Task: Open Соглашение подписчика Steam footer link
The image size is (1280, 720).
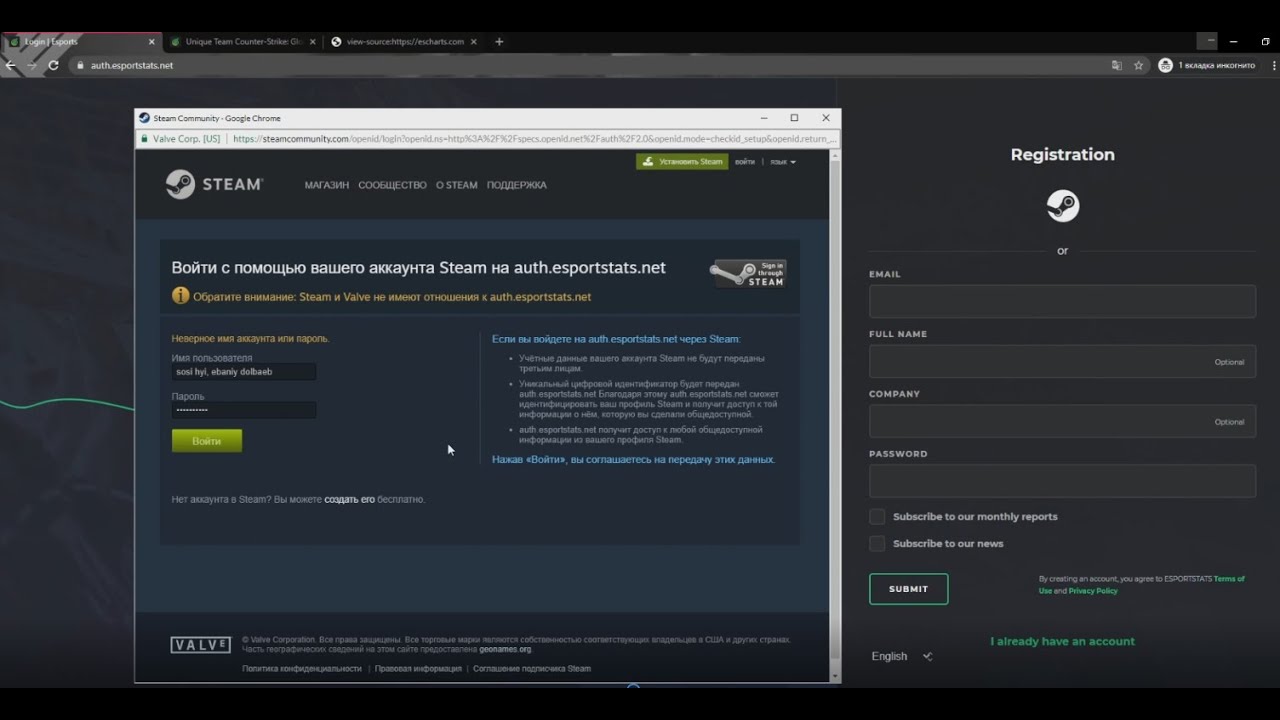Action: (x=532, y=668)
